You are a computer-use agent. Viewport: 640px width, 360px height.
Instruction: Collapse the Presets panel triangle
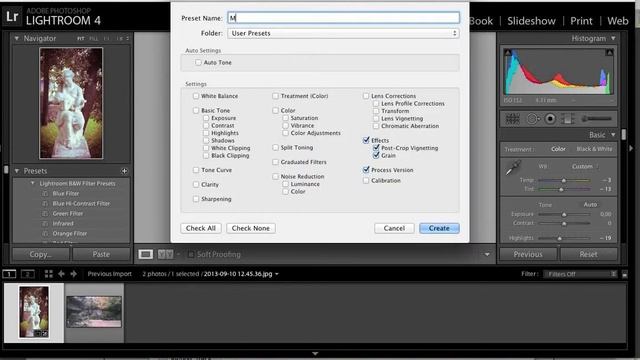click(x=17, y=171)
